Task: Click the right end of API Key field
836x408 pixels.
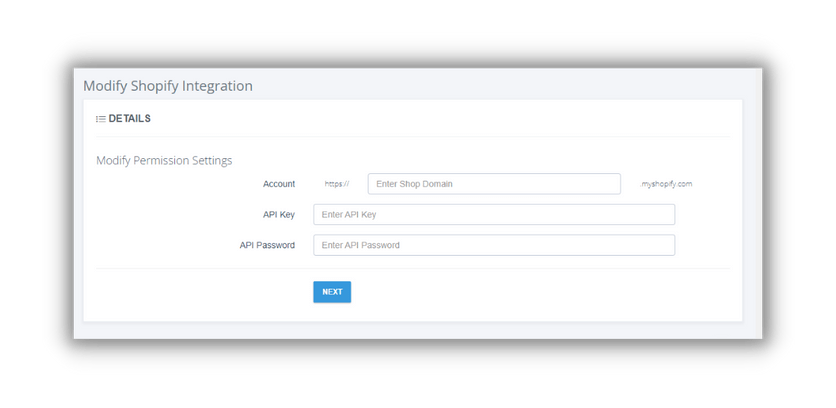Action: click(665, 214)
